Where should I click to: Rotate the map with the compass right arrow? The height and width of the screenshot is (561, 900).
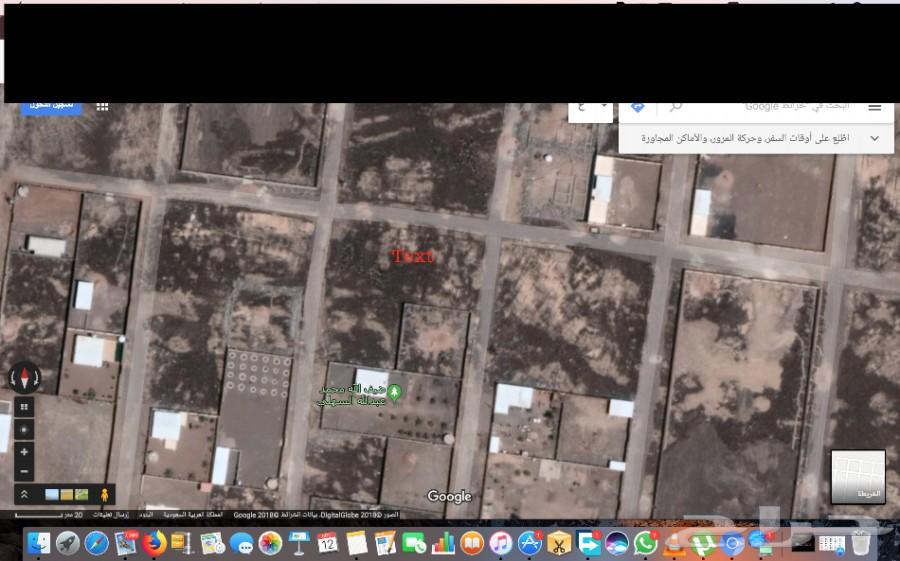(x=37, y=378)
